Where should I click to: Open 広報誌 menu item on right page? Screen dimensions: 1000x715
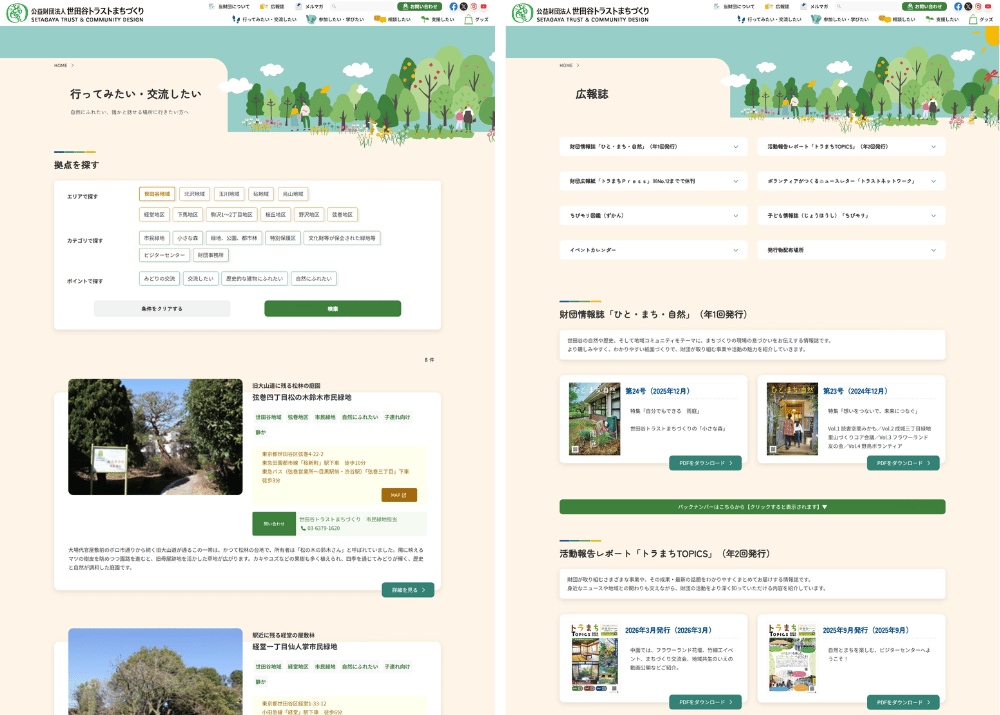click(x=777, y=6)
